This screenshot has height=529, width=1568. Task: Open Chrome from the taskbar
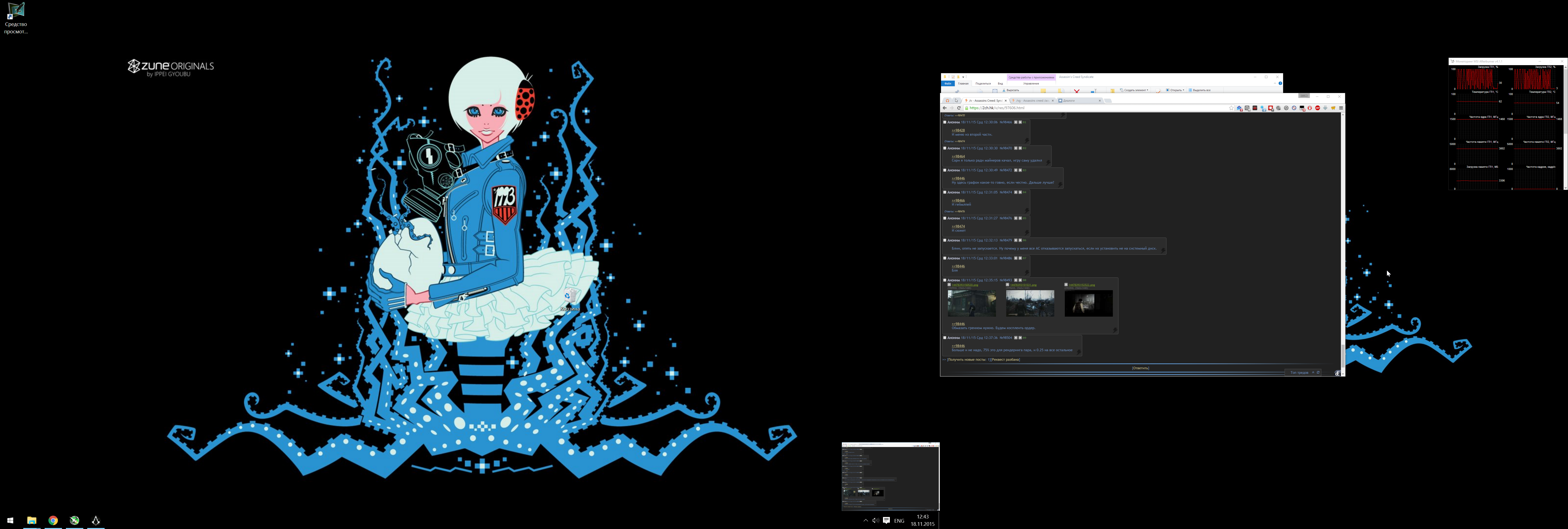click(53, 520)
